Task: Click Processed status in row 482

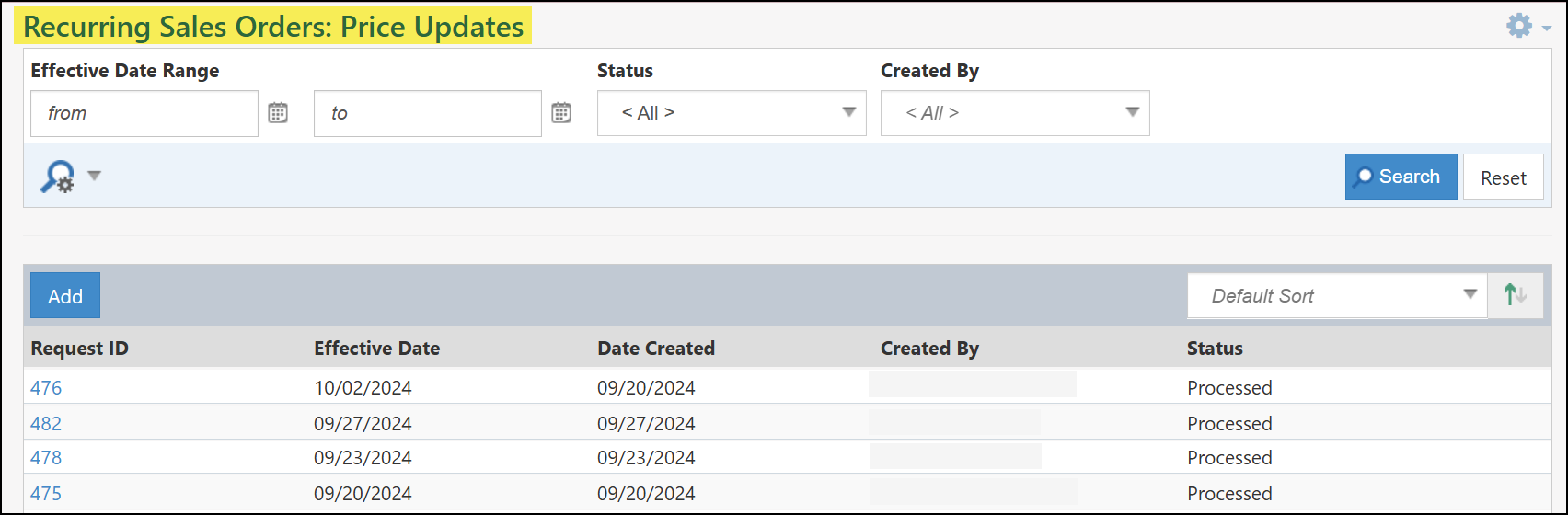Action: pos(1229,424)
